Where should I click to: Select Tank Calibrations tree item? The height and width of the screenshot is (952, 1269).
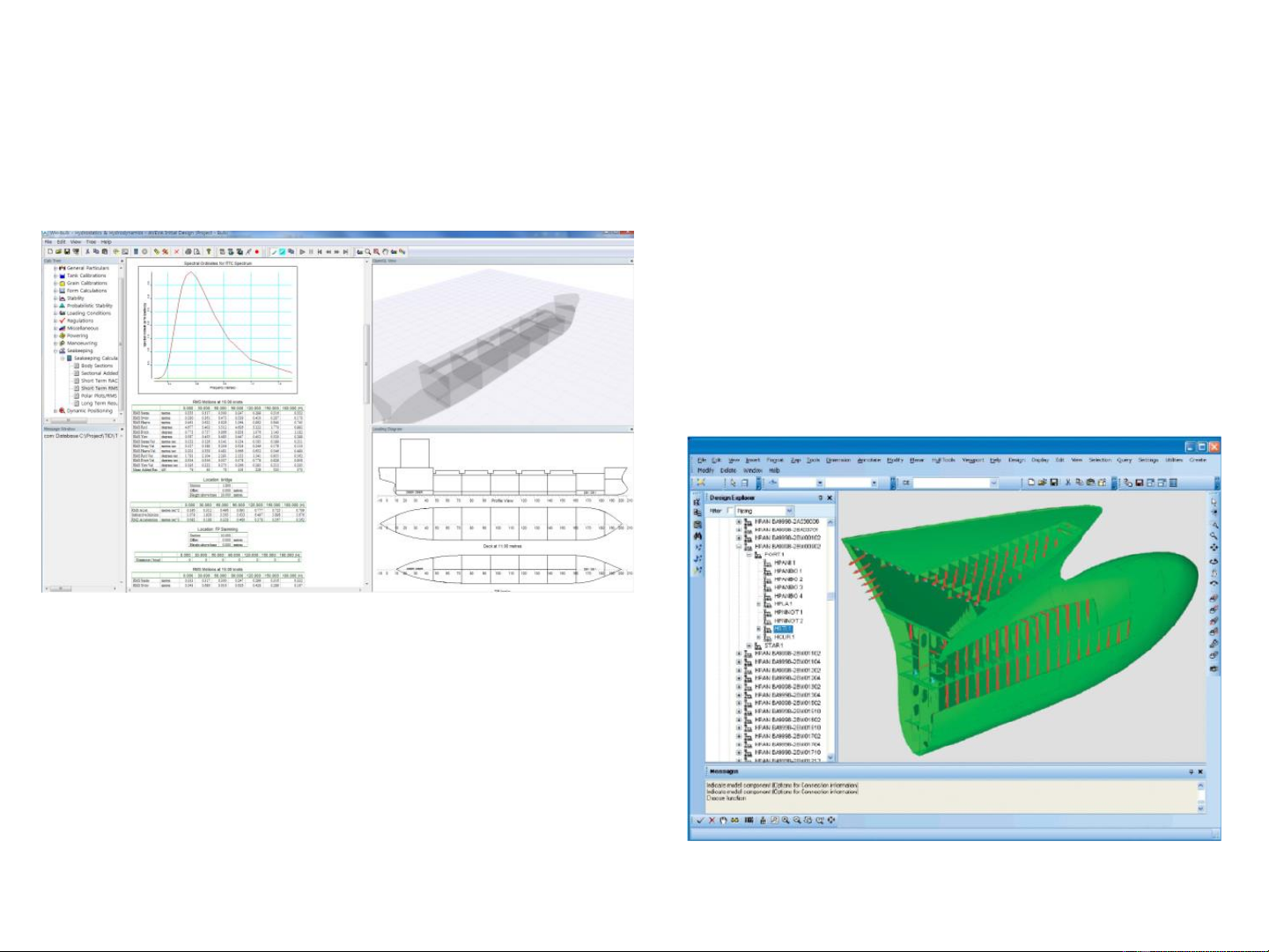coord(86,276)
